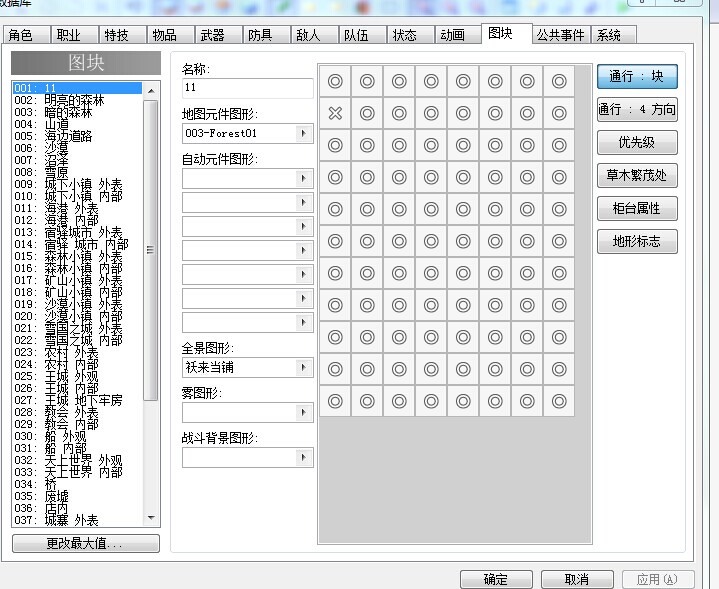This screenshot has height=589, width=719.
Task: Select the 草木繁茂处 button
Action: click(x=637, y=175)
